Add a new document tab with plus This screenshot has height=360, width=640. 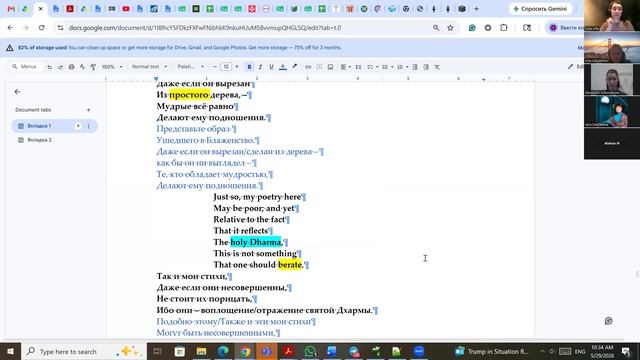(88, 110)
